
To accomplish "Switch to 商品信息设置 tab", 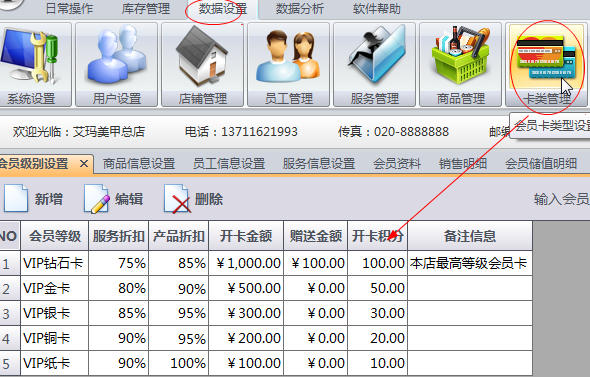I will click(x=139, y=164).
